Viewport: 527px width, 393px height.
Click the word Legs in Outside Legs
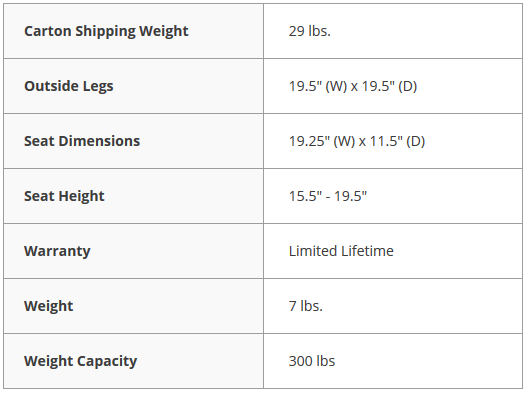click(98, 87)
